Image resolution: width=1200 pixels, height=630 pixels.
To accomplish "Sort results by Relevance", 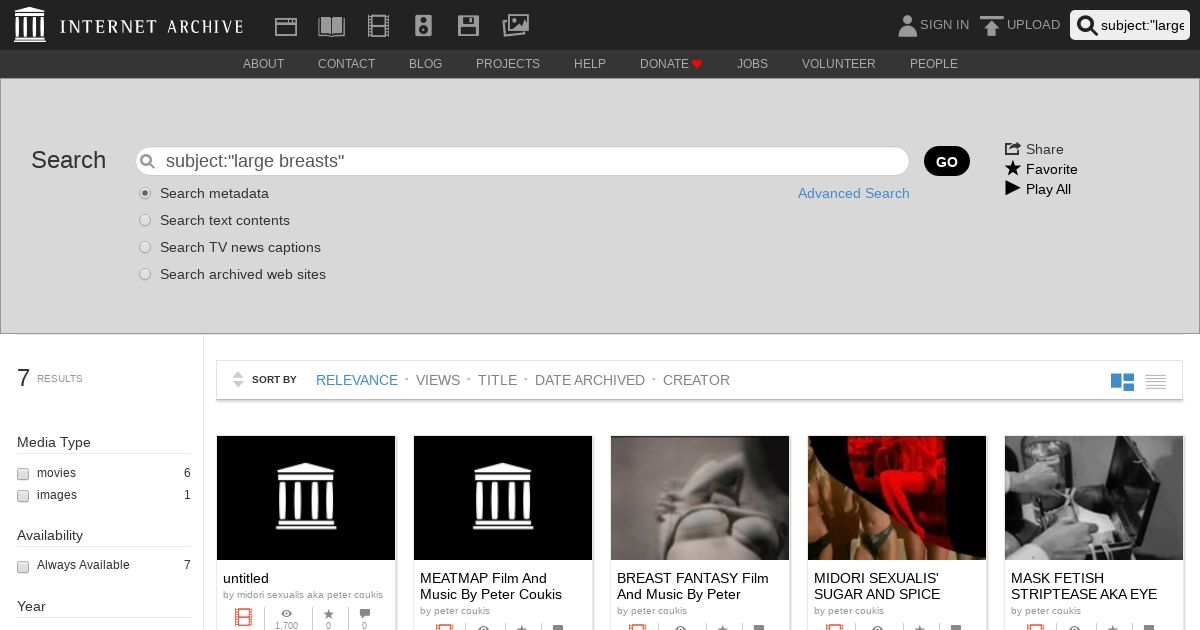I will pos(357,380).
